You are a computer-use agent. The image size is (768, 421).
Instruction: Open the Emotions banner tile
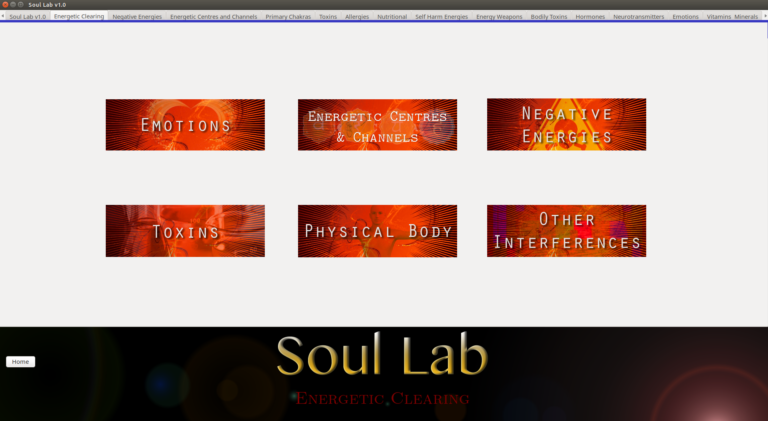[185, 125]
